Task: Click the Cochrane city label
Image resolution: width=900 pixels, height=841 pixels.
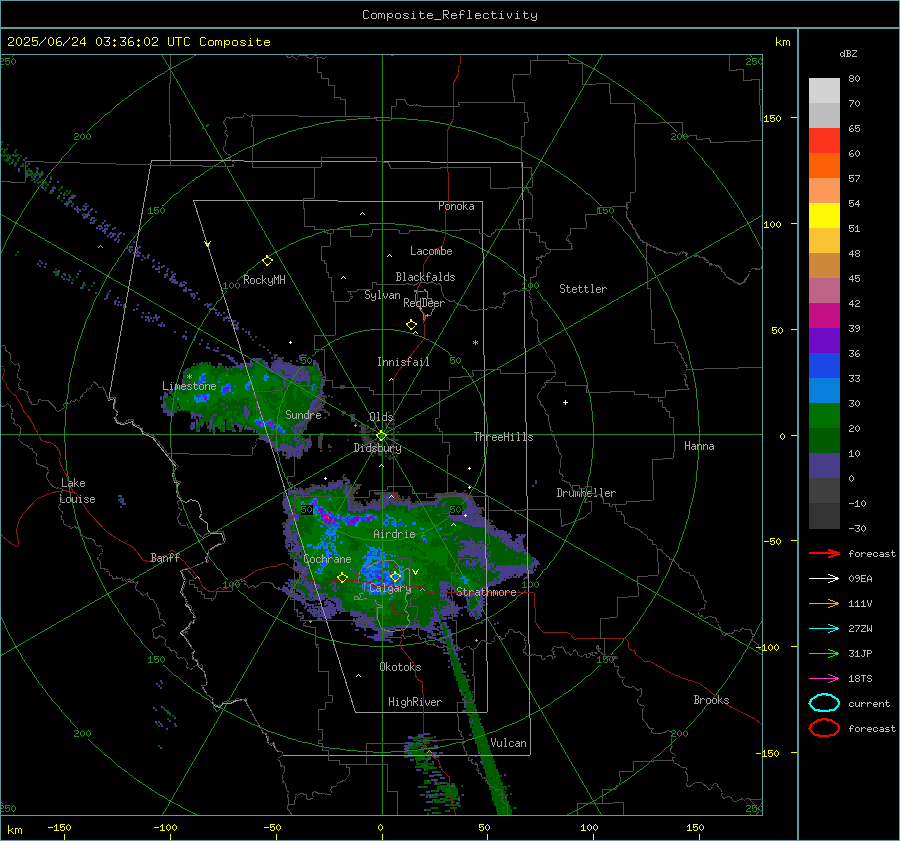Action: click(x=327, y=559)
